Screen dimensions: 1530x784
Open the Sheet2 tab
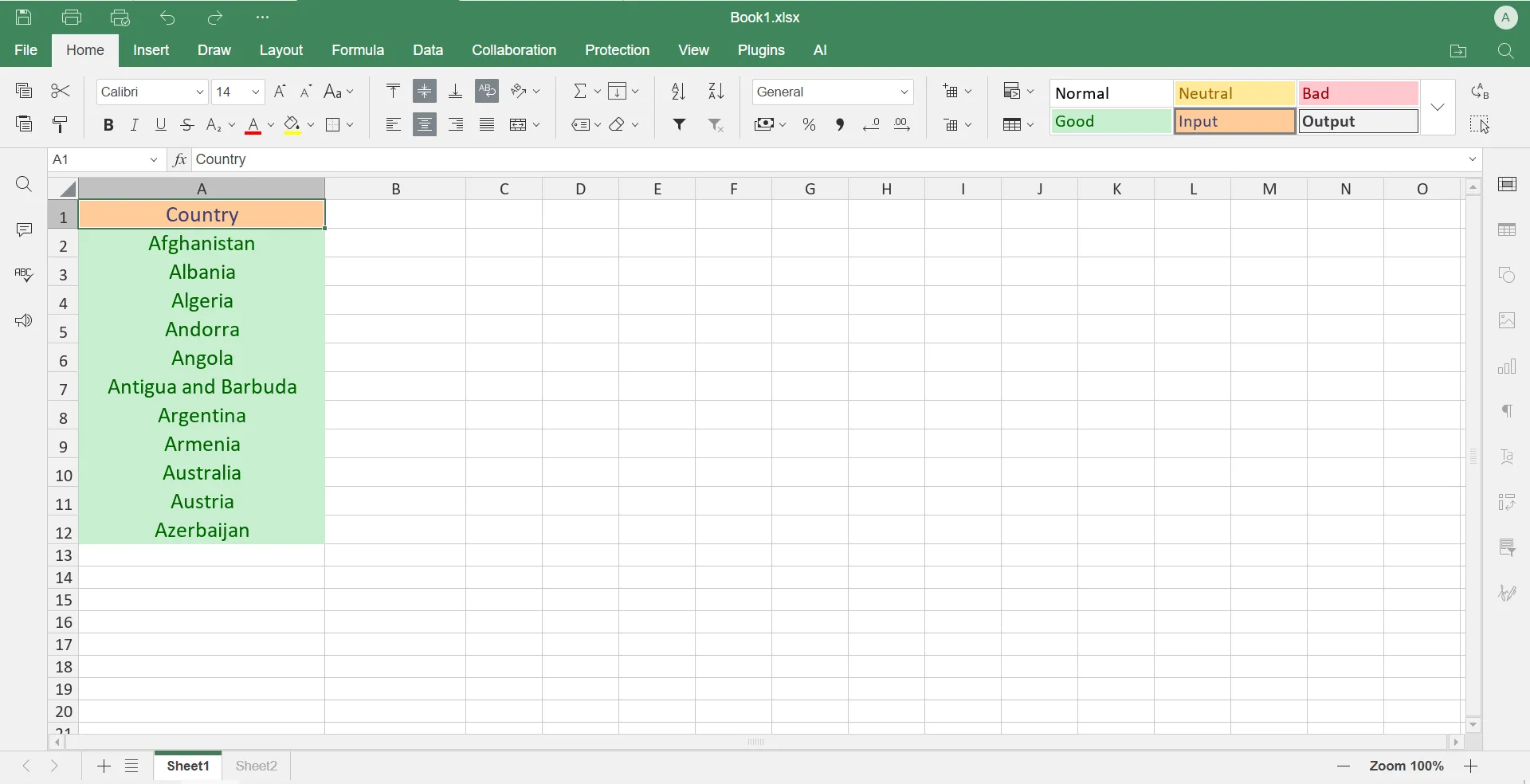[255, 766]
